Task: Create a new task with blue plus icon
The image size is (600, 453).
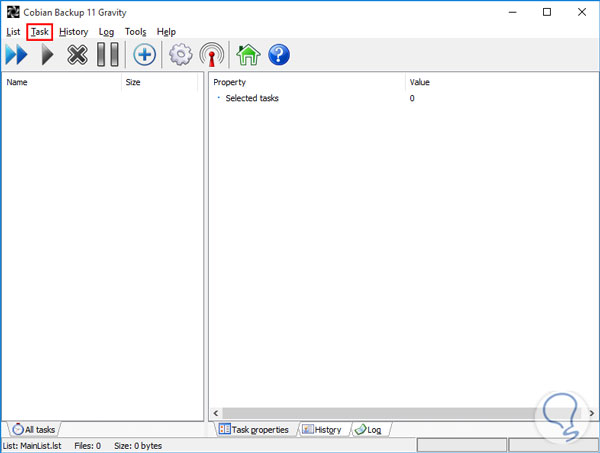Action: (144, 55)
